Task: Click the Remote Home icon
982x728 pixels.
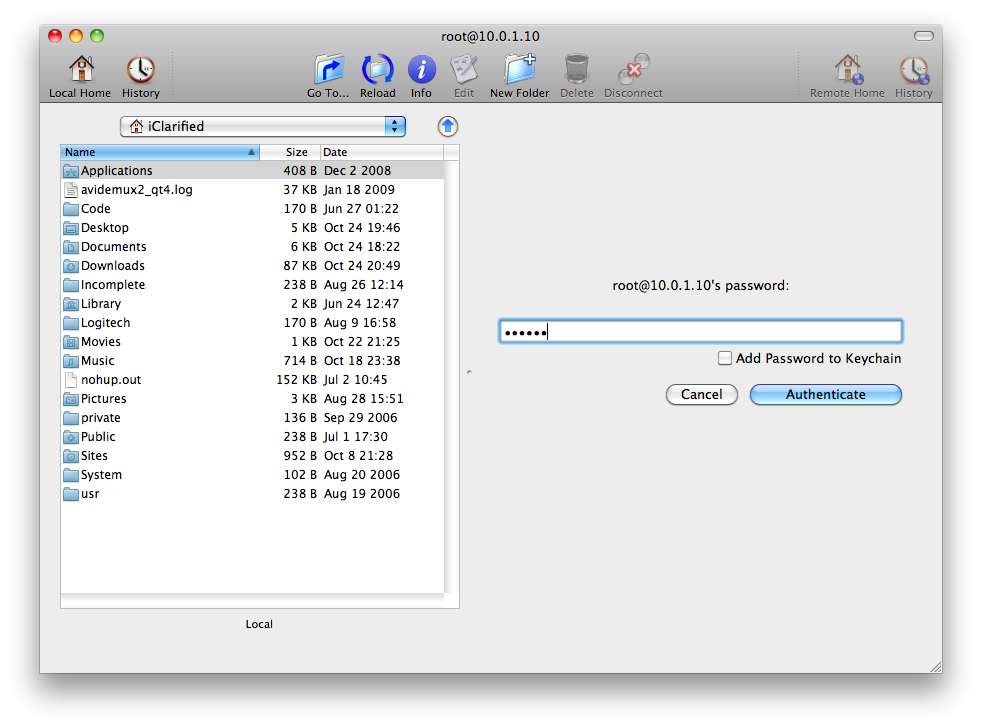Action: click(847, 70)
